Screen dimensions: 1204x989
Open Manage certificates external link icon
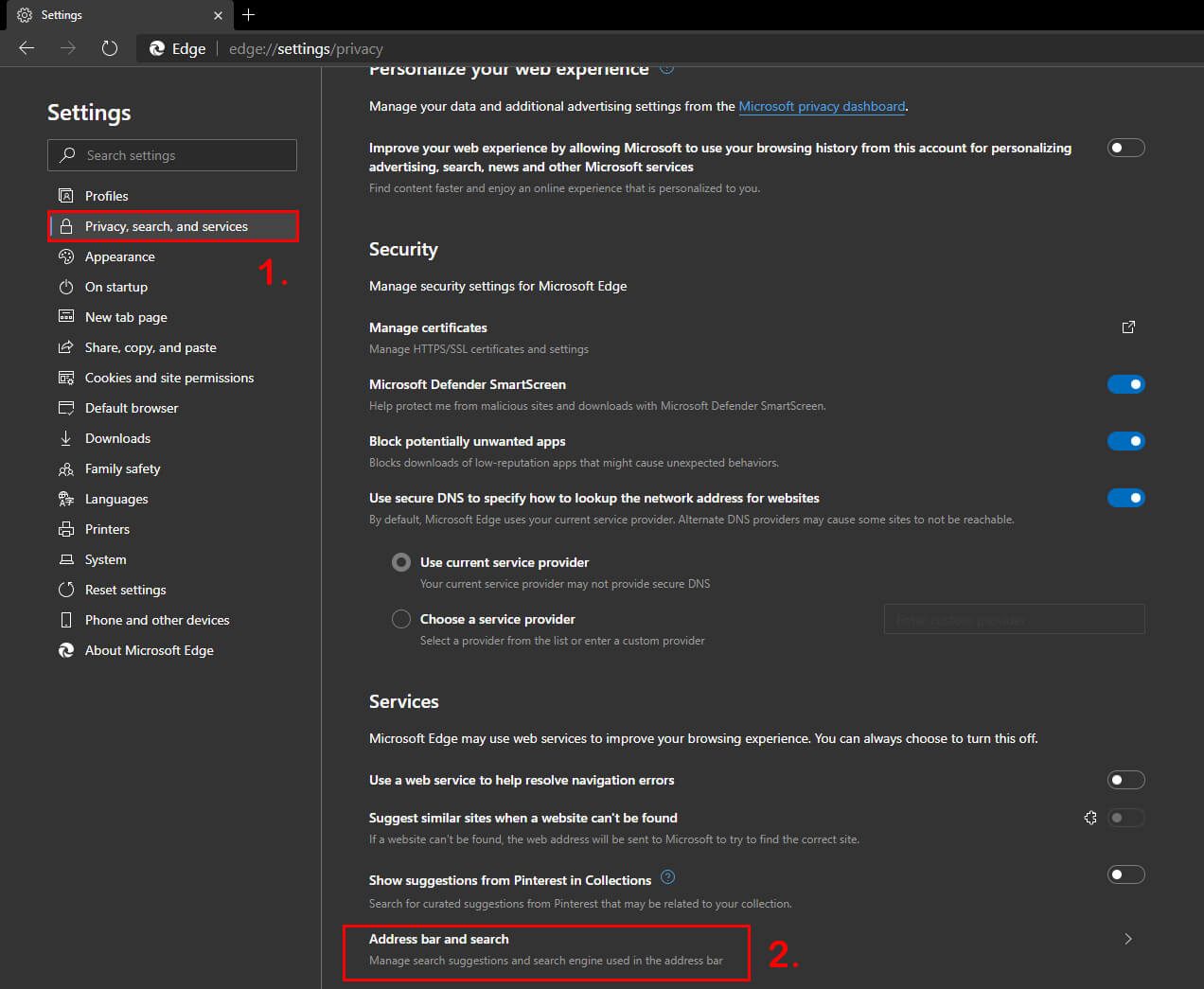click(x=1128, y=327)
